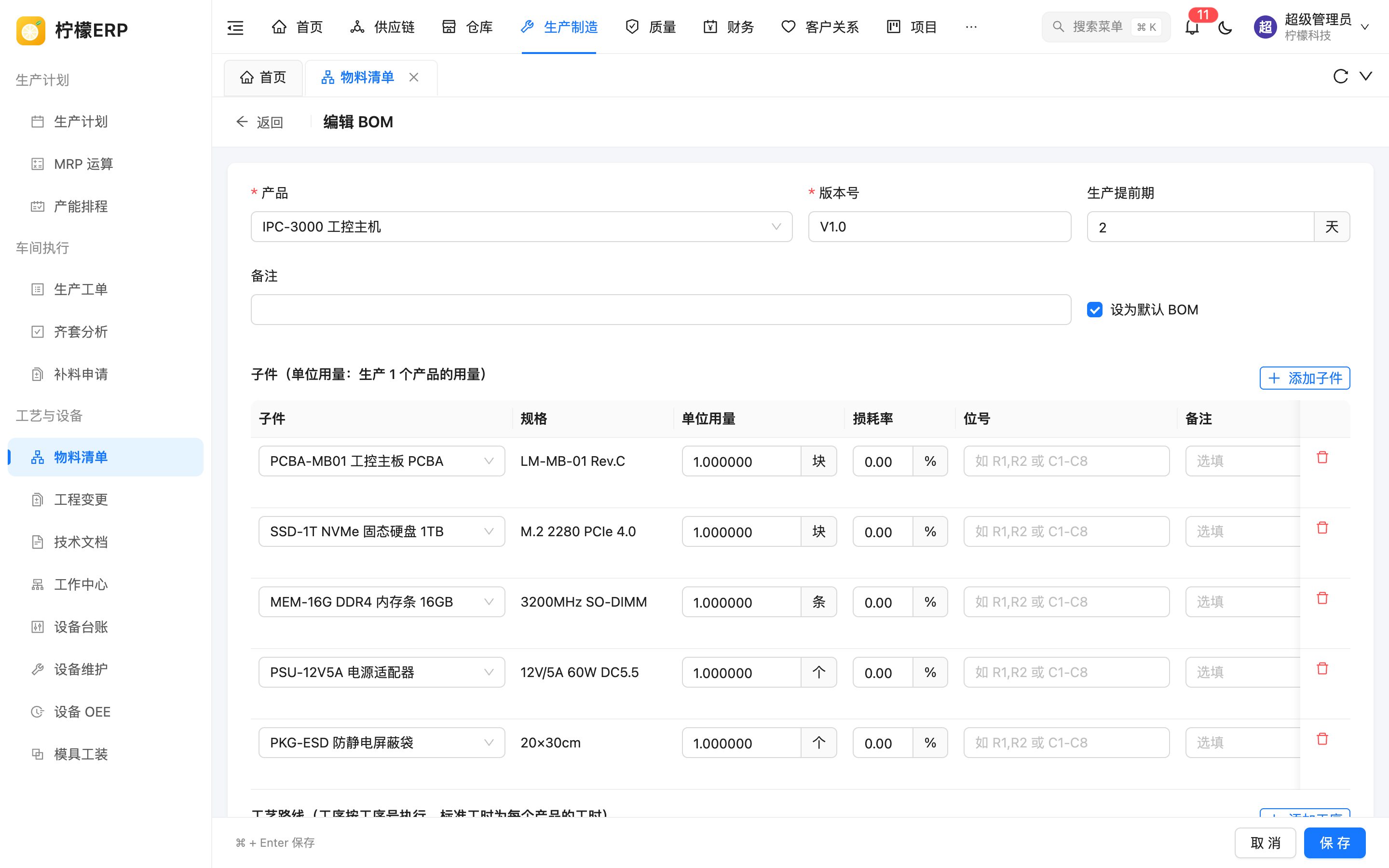Open 仓库 top menu

click(x=467, y=27)
